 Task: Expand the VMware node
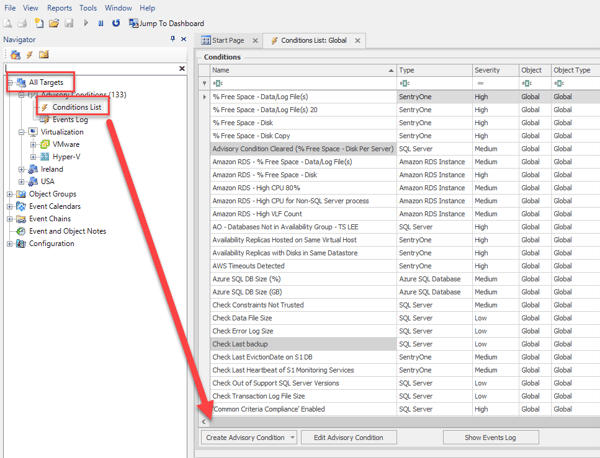33,145
